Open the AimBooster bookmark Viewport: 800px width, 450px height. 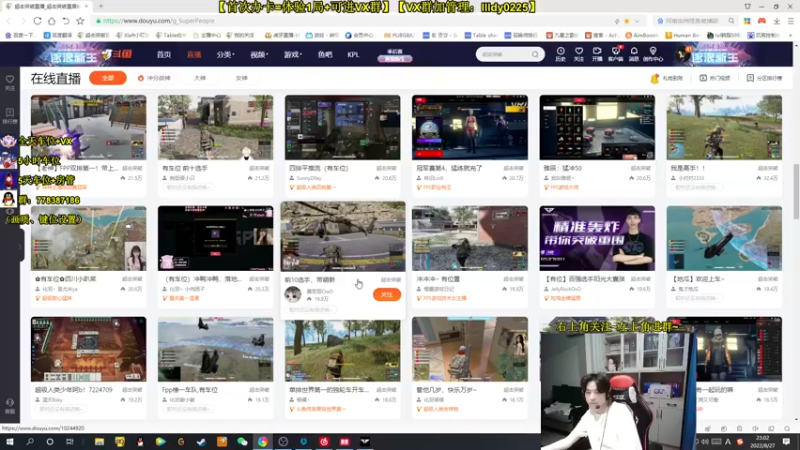[641, 35]
